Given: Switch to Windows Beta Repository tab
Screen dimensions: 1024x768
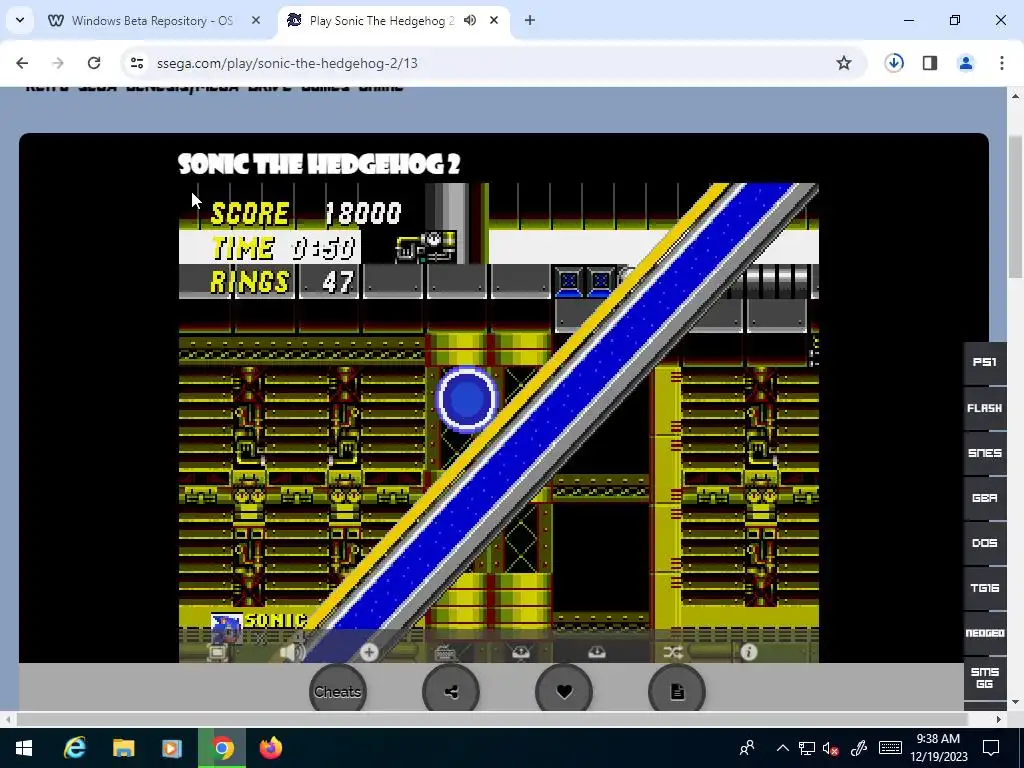Looking at the screenshot, I should (x=154, y=21).
